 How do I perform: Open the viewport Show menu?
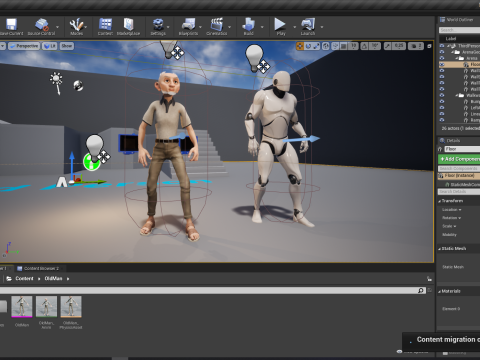point(67,46)
